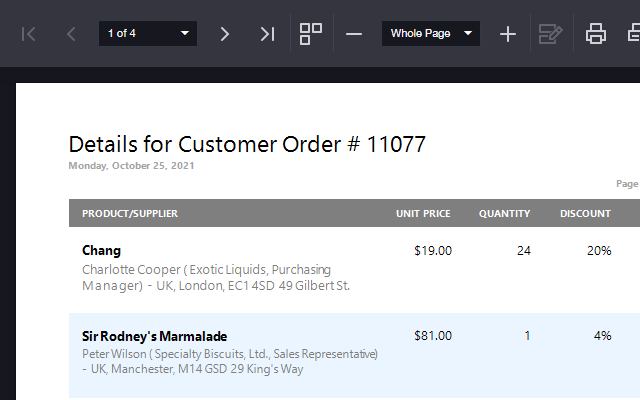Click the $81.00 unit price cell
Screen dimensions: 640x400
click(433, 336)
